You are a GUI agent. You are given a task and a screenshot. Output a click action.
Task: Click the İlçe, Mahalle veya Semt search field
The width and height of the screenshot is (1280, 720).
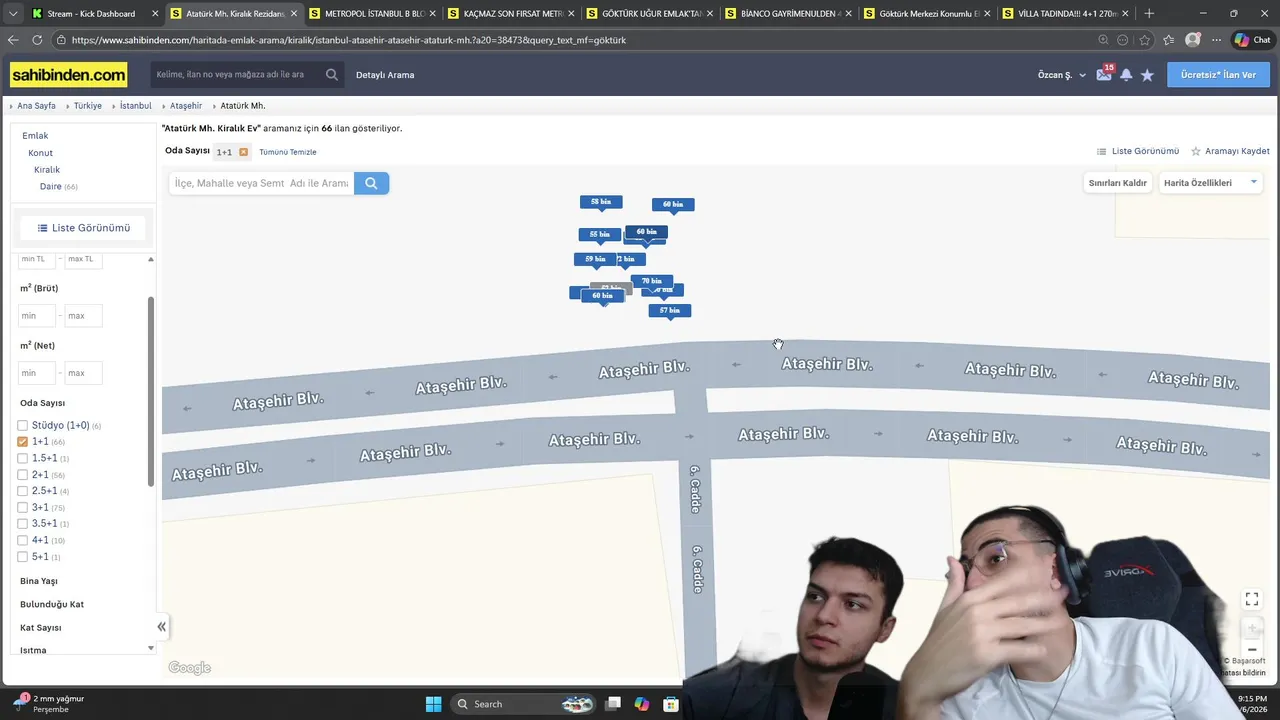(x=261, y=183)
